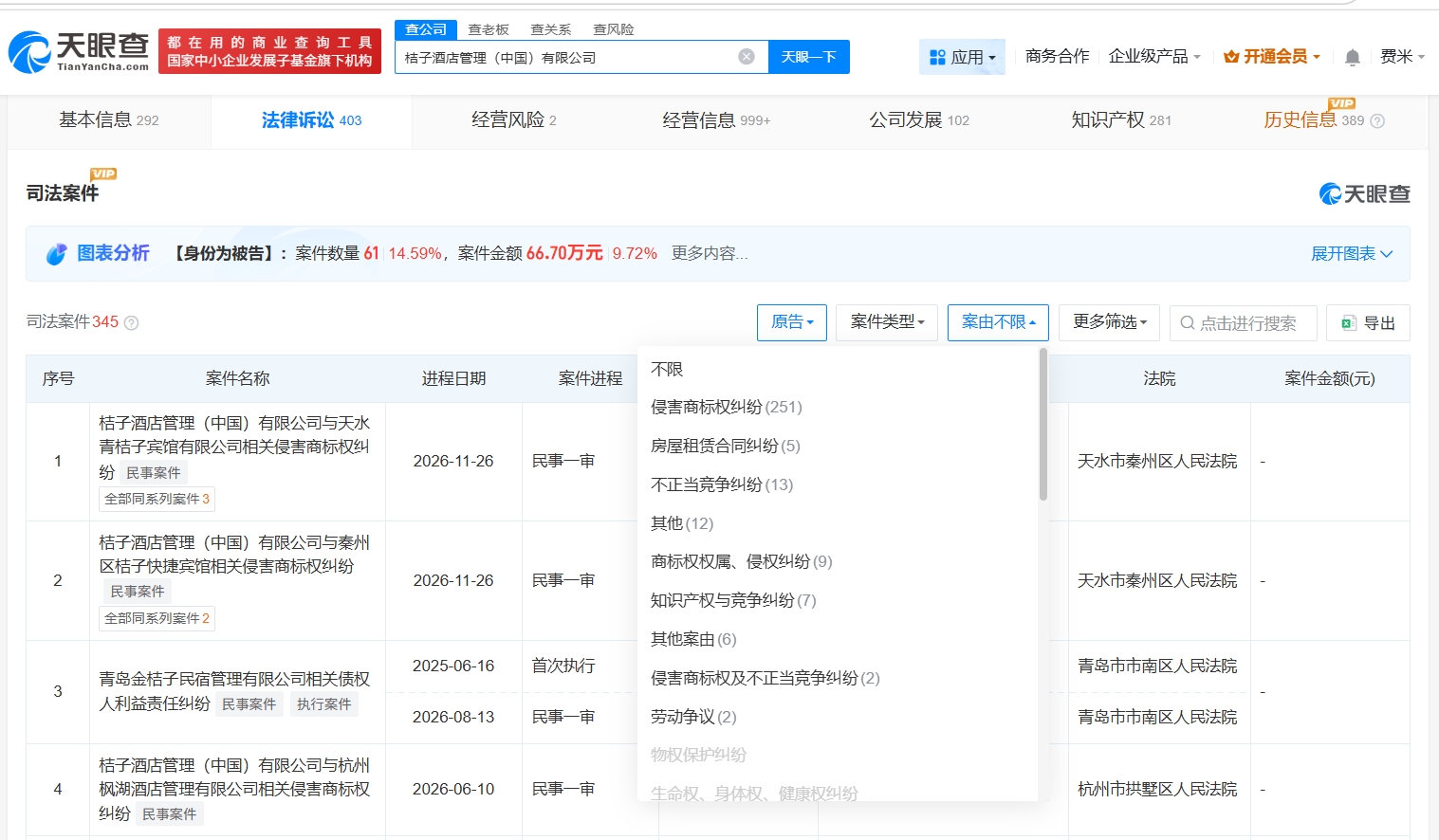
Task: Open case 青岛金桔子民宿管理有限公司 link
Action: point(234,691)
